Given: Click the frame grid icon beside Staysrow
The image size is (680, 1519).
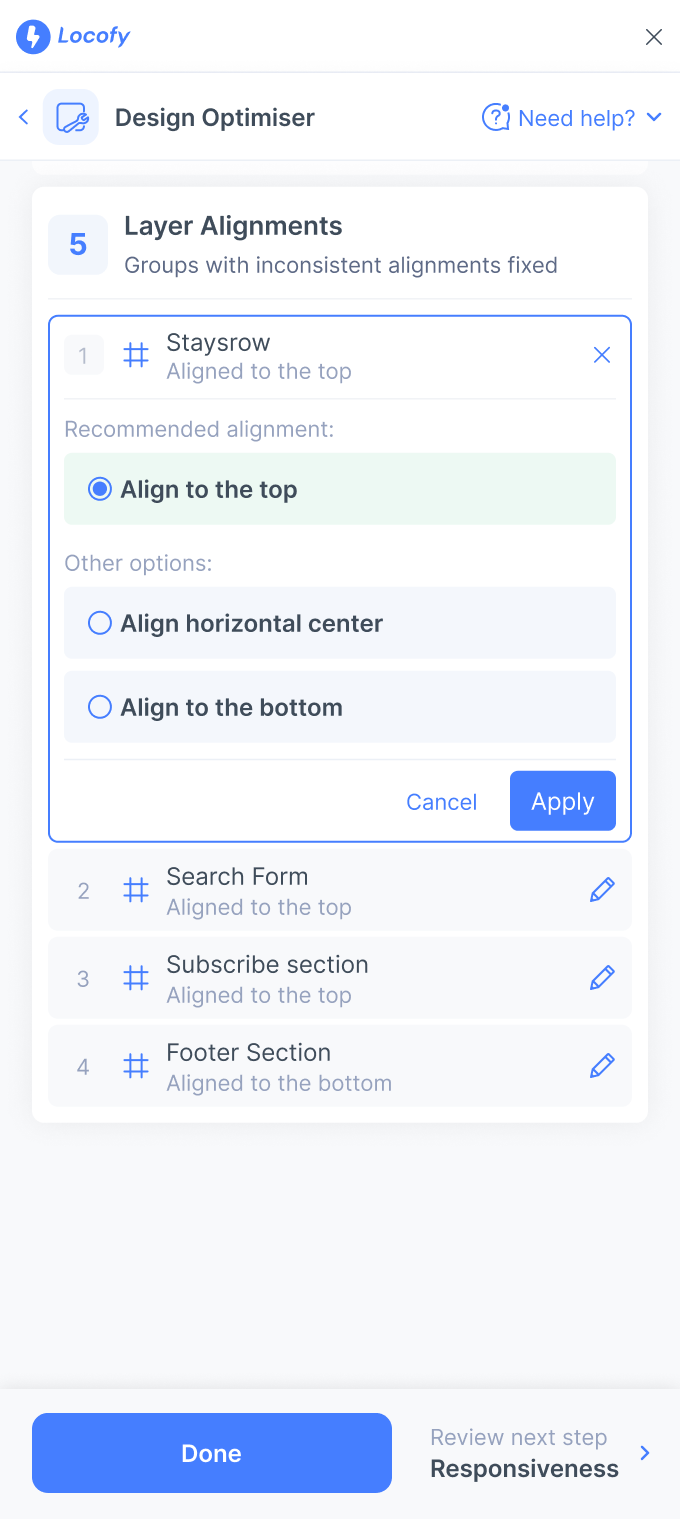Looking at the screenshot, I should point(136,355).
